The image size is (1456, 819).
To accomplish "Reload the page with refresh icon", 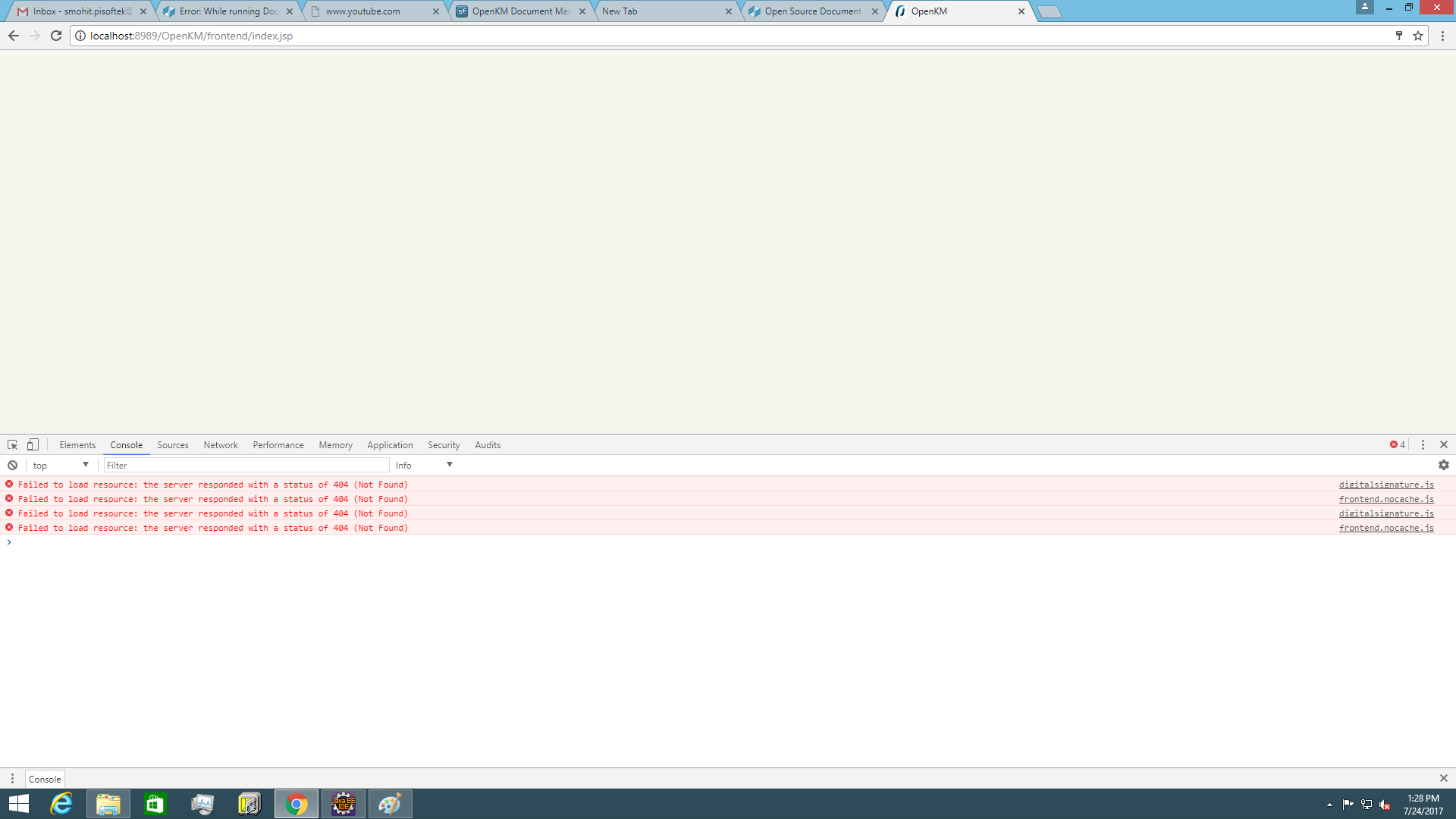I will point(56,36).
